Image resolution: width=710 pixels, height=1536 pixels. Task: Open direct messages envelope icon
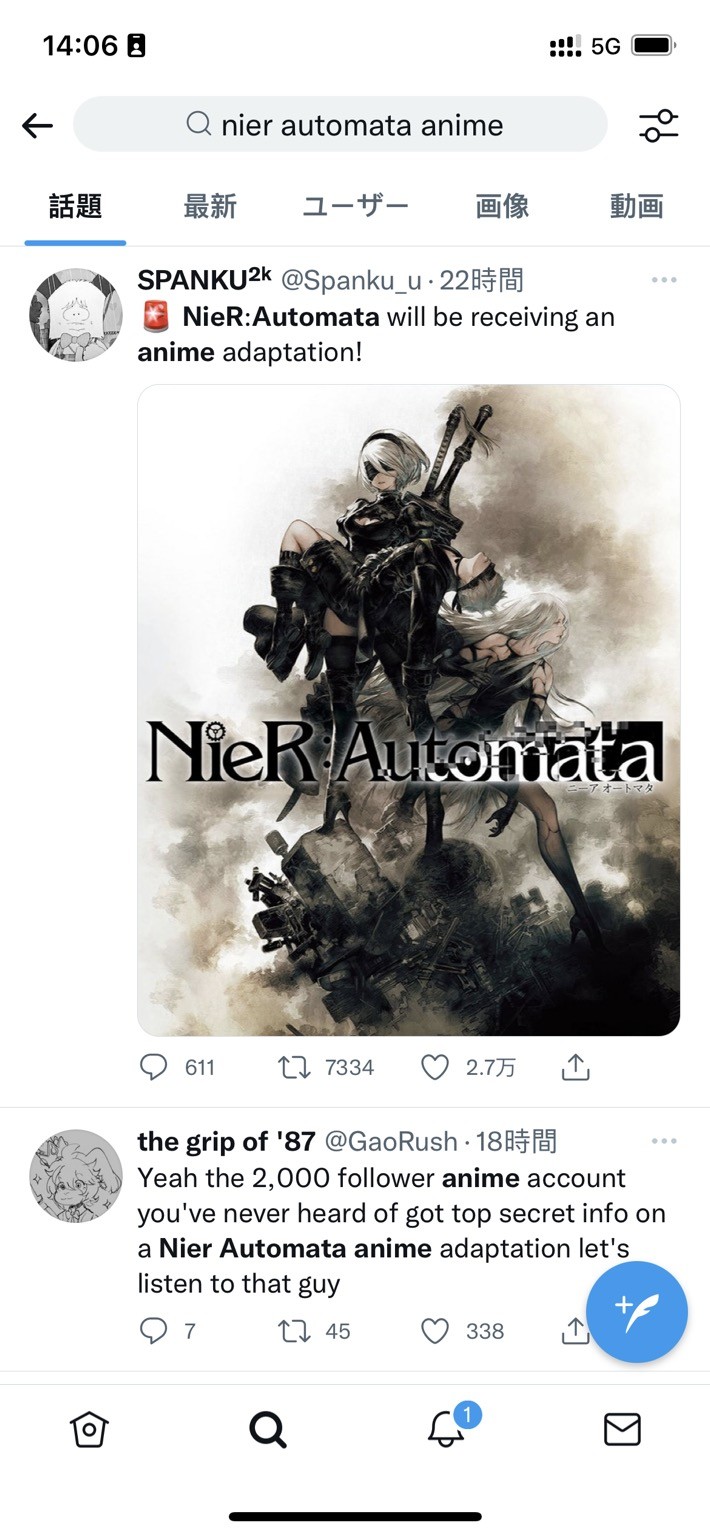pos(622,1430)
